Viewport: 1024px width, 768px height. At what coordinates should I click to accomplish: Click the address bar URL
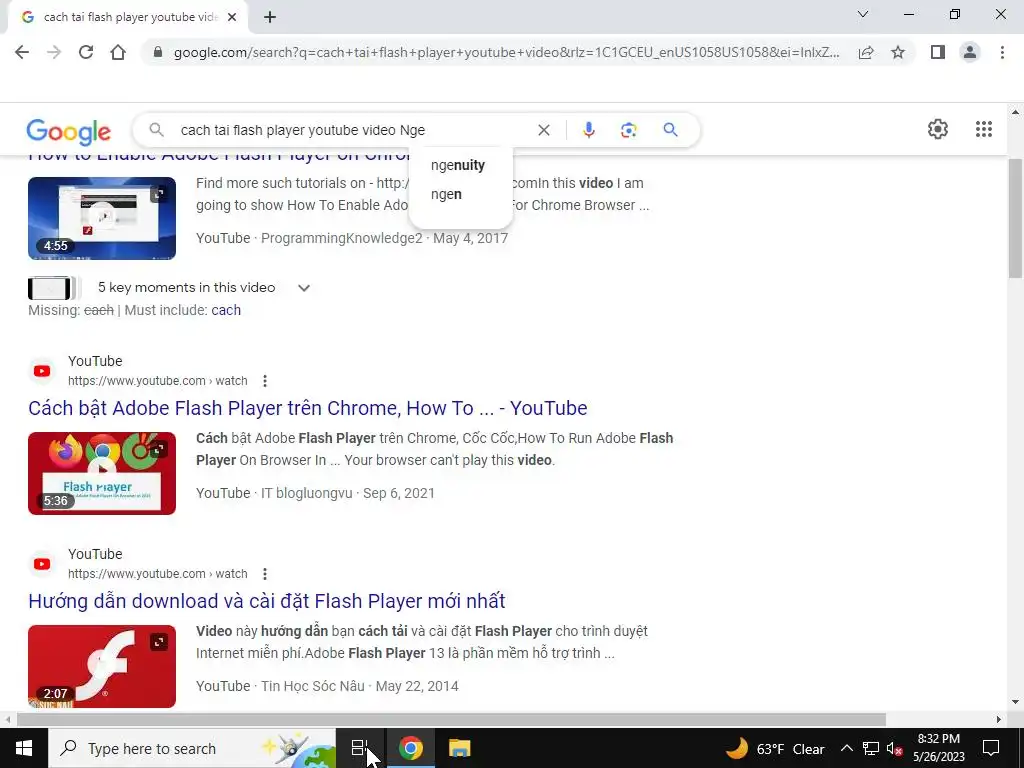(x=506, y=52)
